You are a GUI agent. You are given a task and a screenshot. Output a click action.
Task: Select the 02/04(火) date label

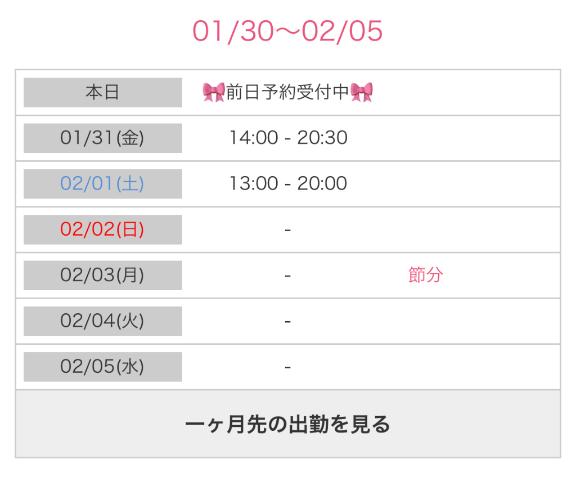[x=103, y=321]
